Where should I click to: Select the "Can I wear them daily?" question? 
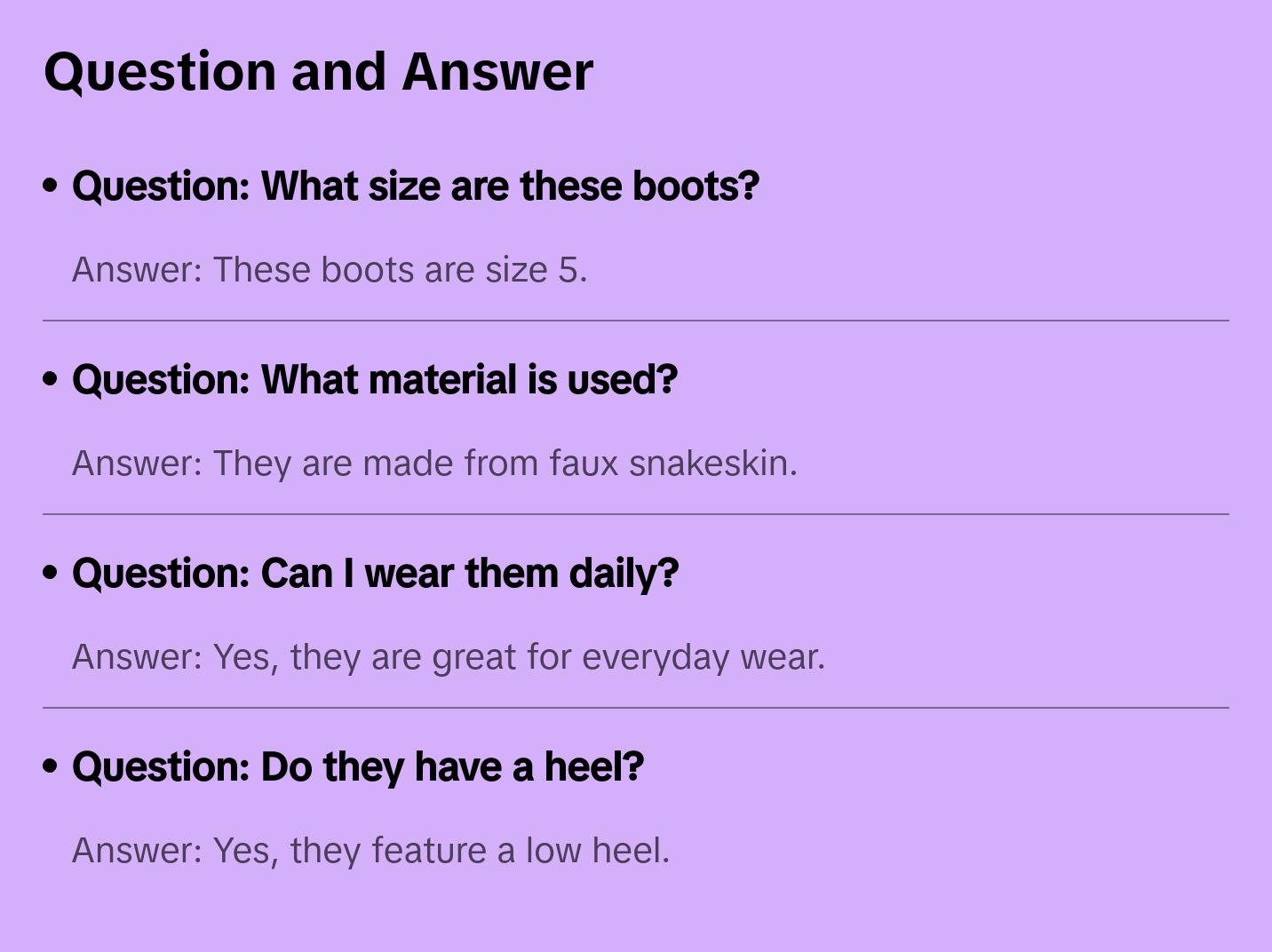(375, 574)
